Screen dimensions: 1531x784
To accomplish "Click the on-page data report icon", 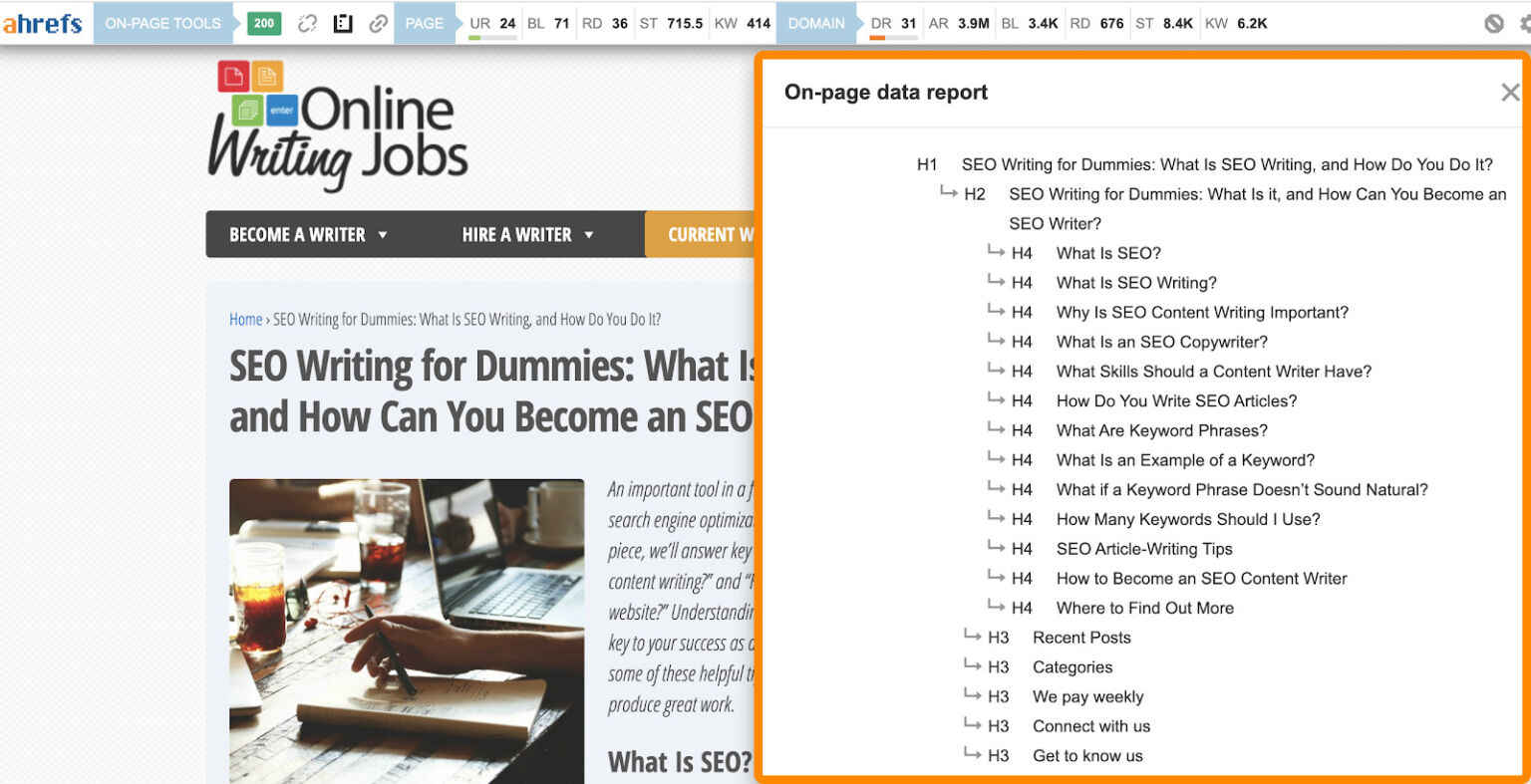I will point(342,22).
